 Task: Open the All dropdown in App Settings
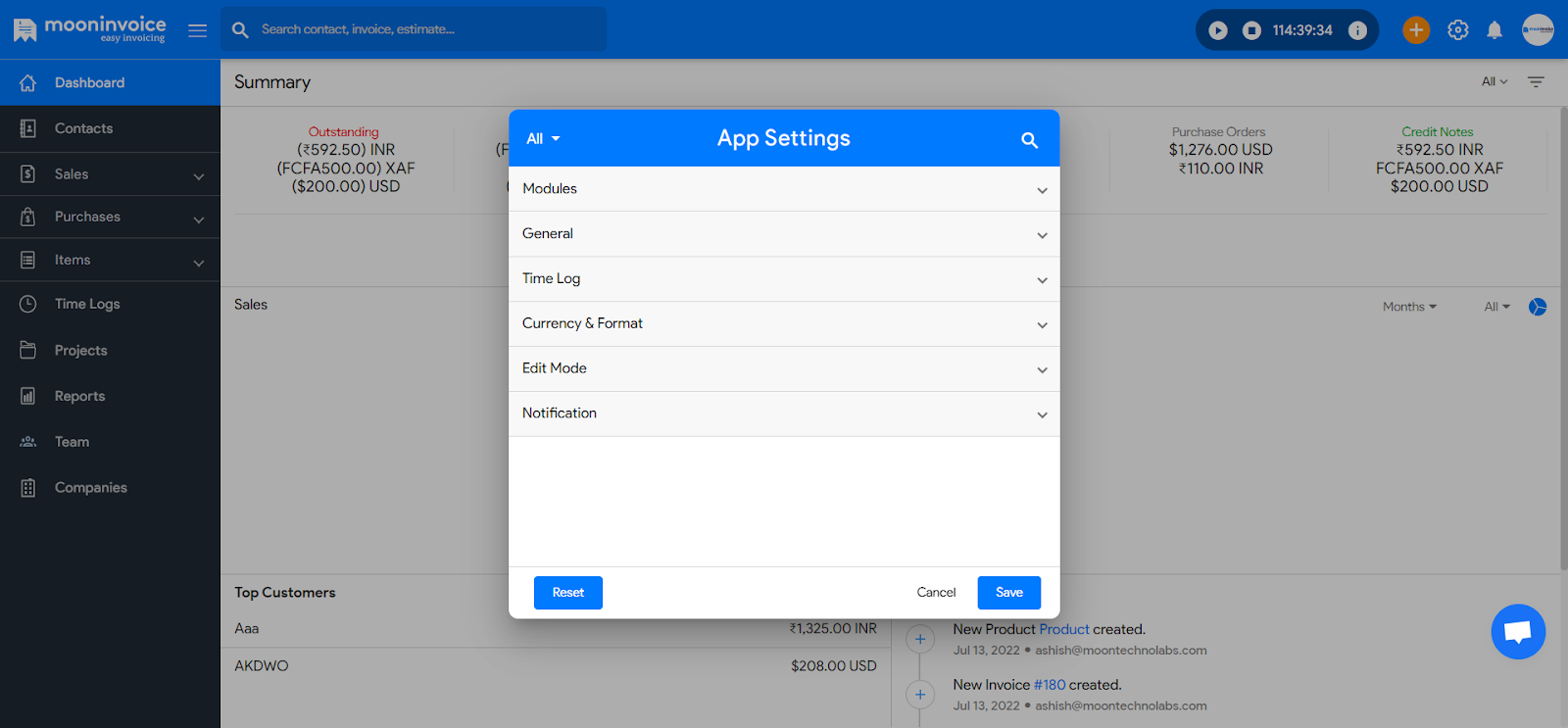pyautogui.click(x=543, y=139)
